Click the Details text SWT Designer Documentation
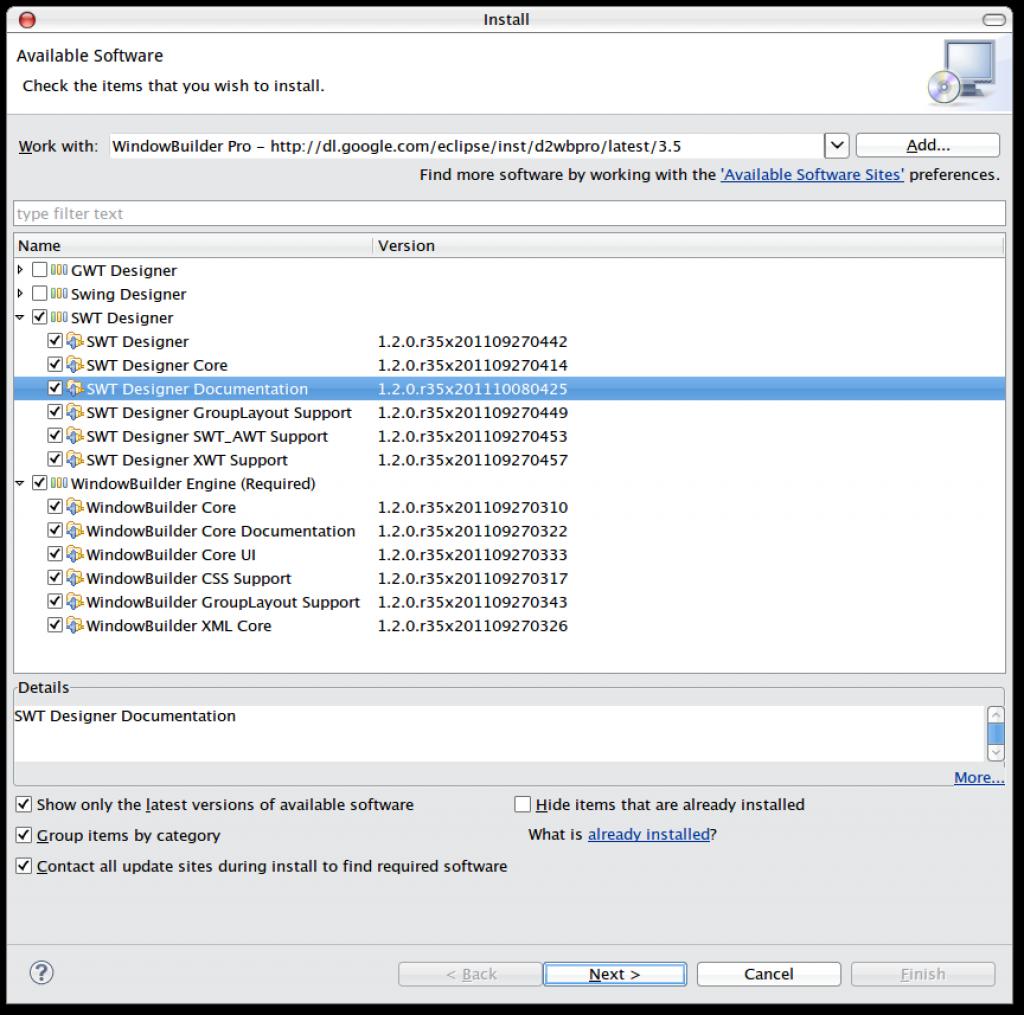 coord(125,716)
